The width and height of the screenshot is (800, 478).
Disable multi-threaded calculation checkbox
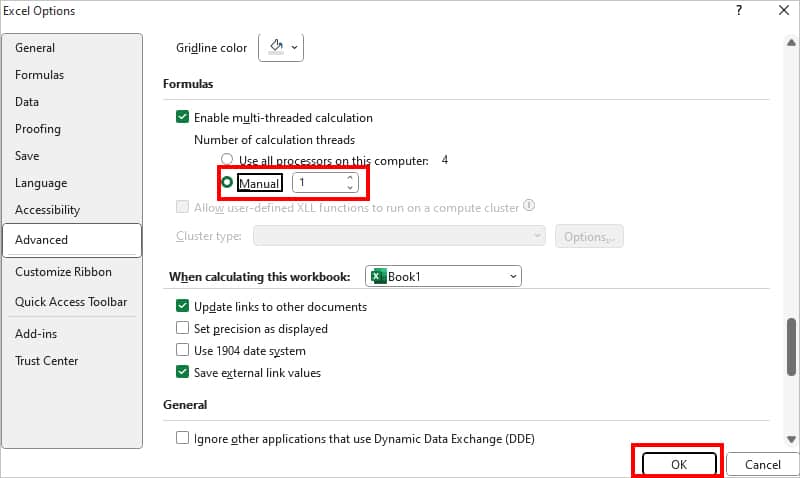[x=182, y=118]
